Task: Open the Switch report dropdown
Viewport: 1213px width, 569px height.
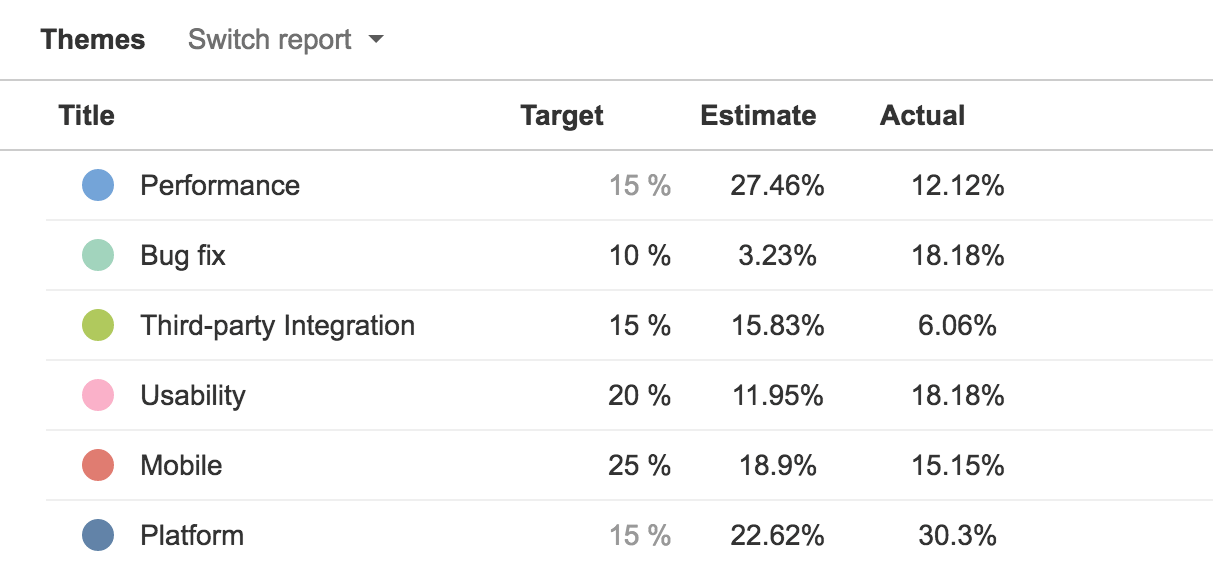Action: tap(284, 40)
